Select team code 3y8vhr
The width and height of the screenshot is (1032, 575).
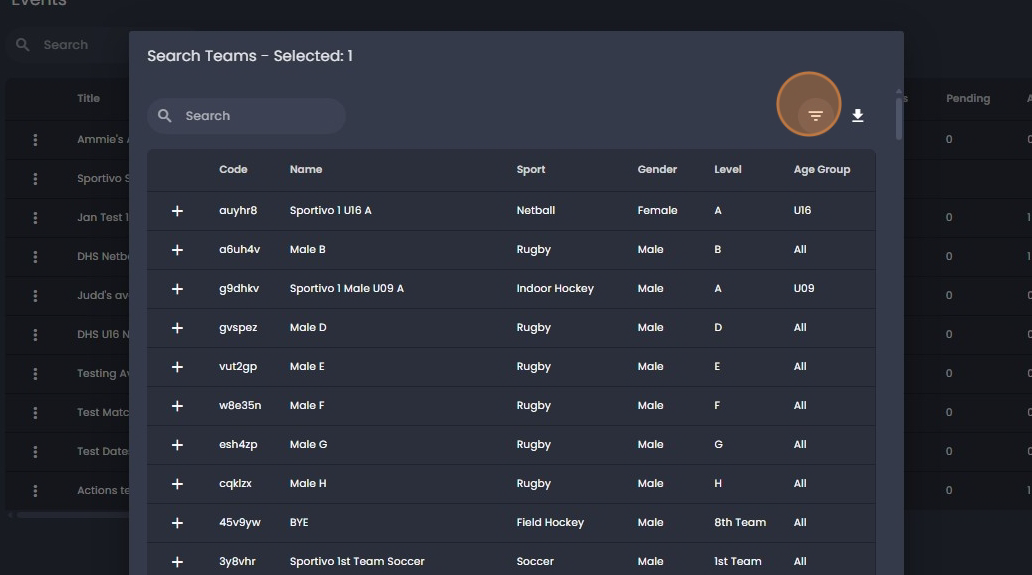pyautogui.click(x=237, y=561)
